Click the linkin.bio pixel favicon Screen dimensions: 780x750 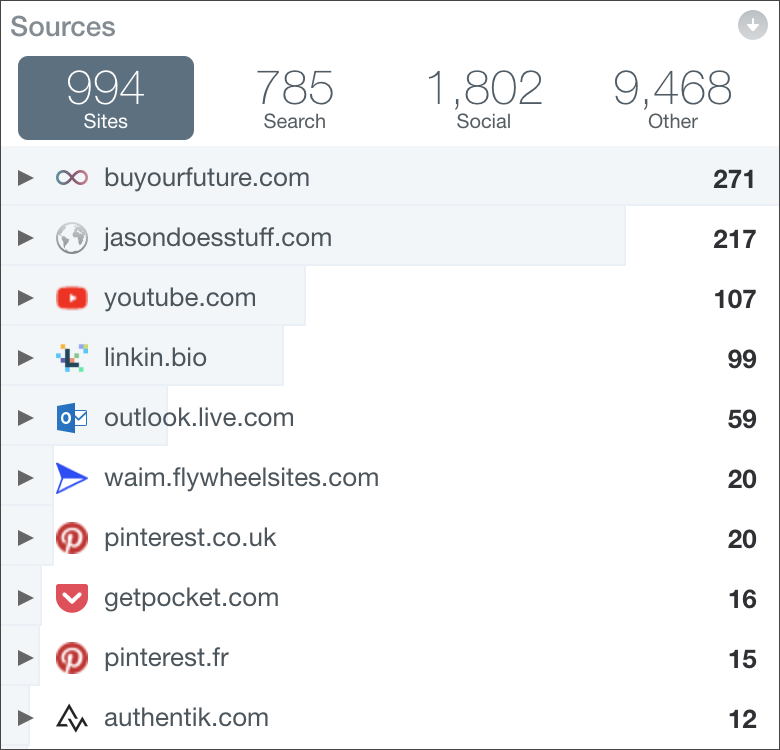[72, 358]
